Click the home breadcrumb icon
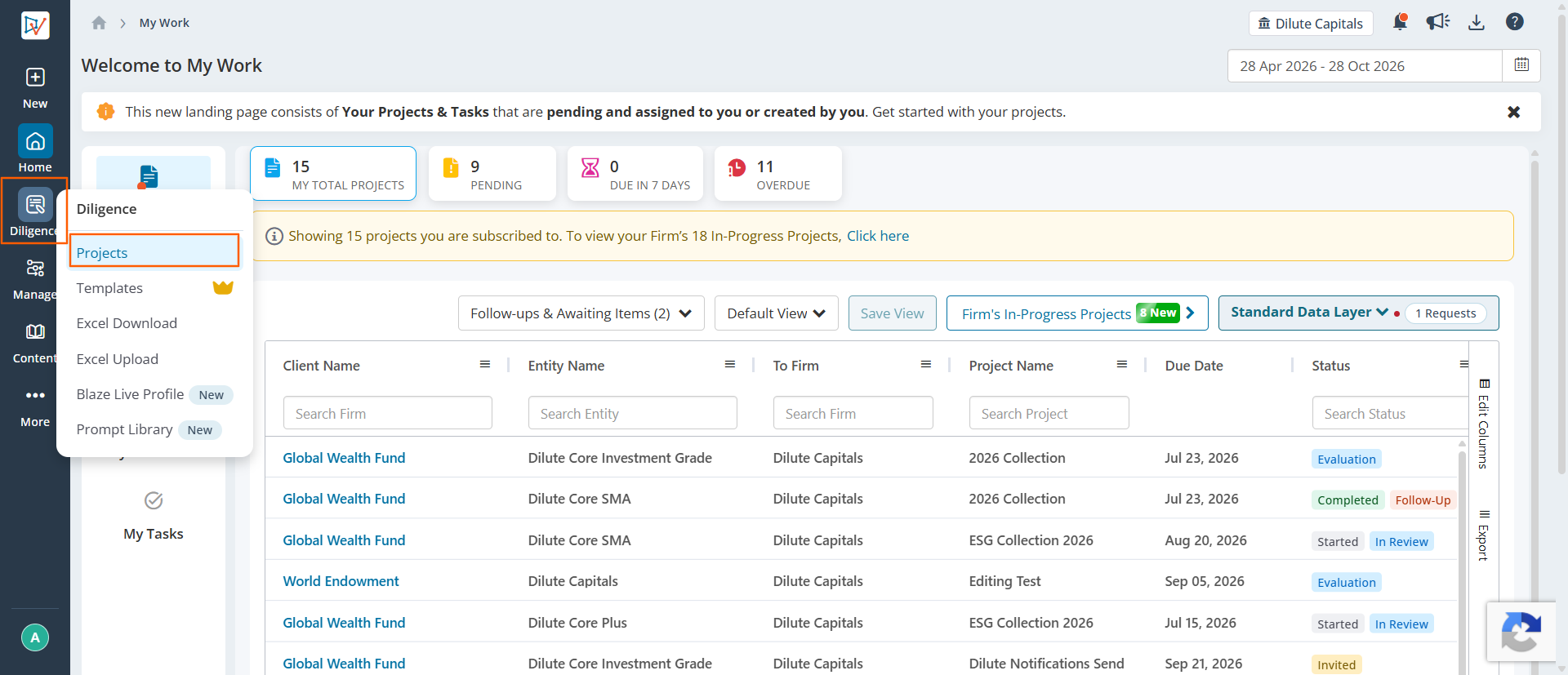The width and height of the screenshot is (1568, 675). tap(99, 23)
